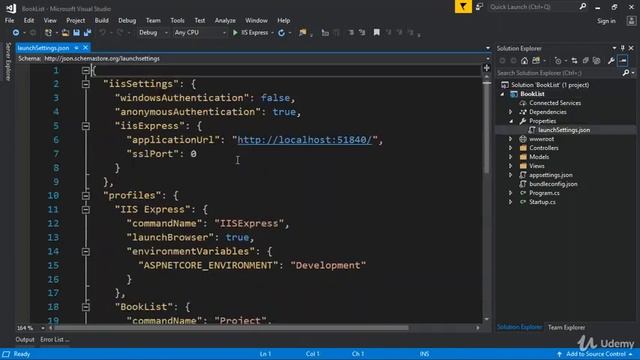Image resolution: width=640 pixels, height=360 pixels.
Task: Open the Tools menu
Action: tap(177, 20)
